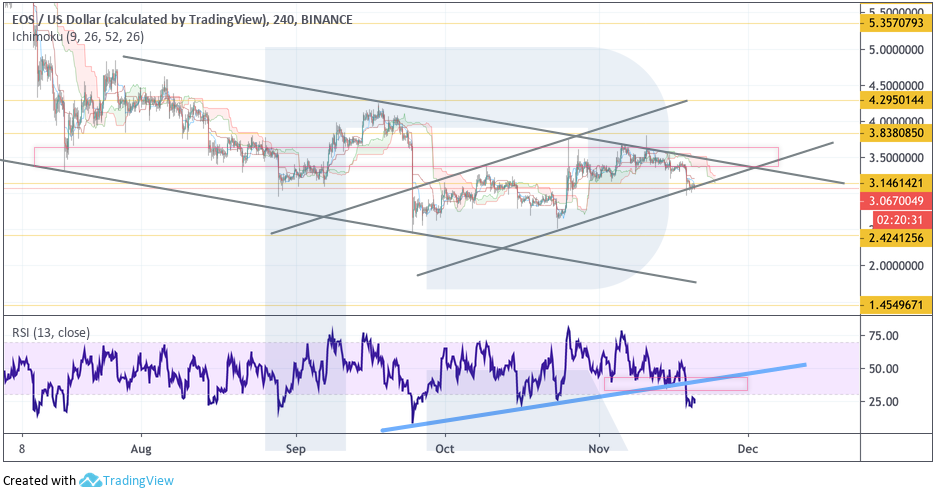Image resolution: width=936 pixels, height=498 pixels.
Task: Click the 5.3570793 yellow price label
Action: pyautogui.click(x=895, y=23)
